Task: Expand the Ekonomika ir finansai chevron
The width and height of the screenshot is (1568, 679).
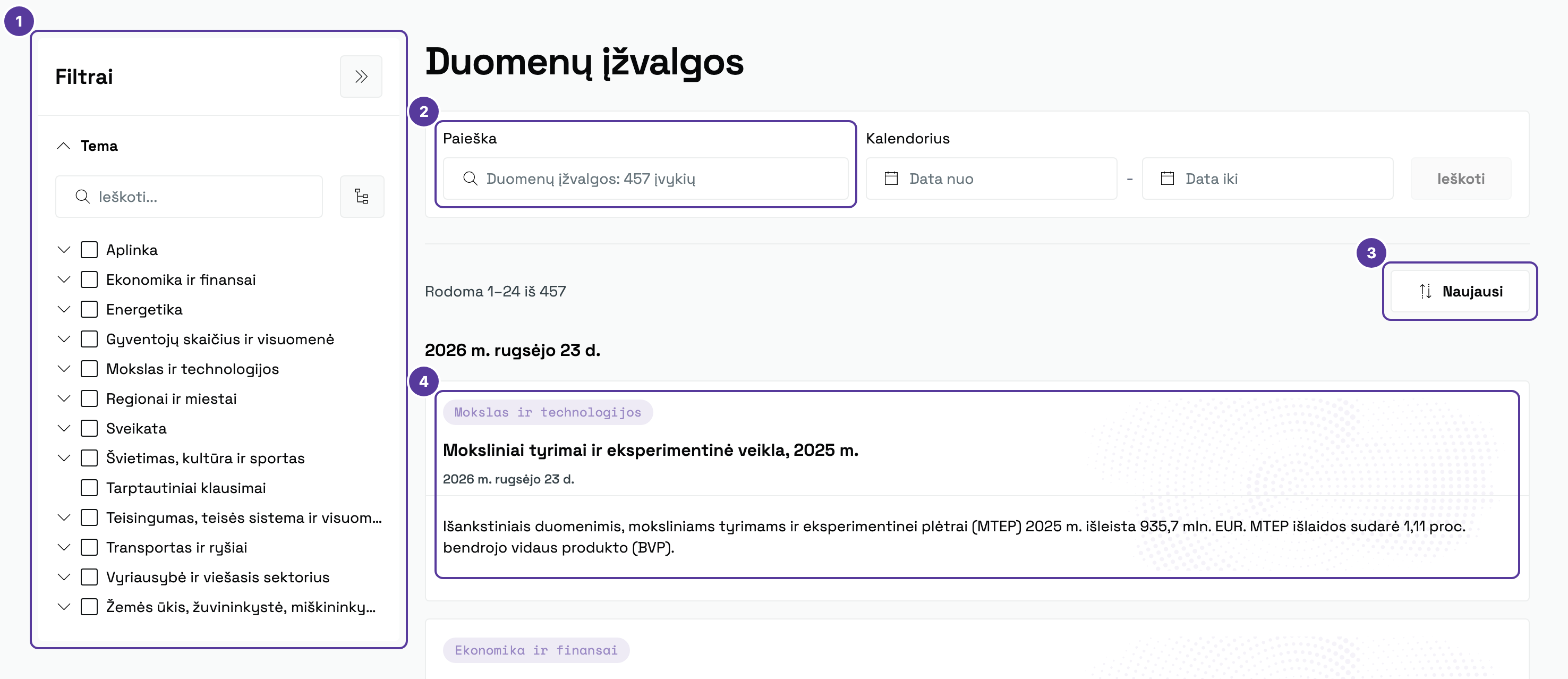Action: [64, 279]
